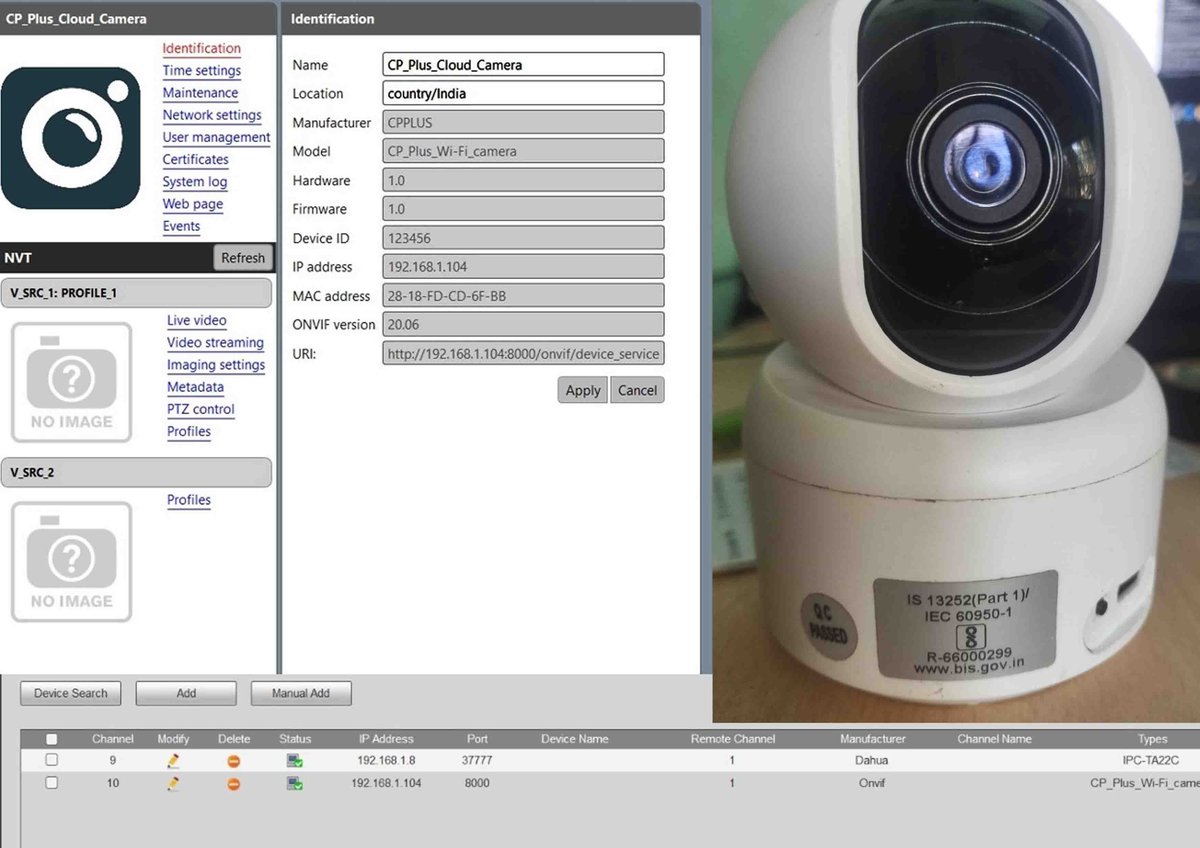The height and width of the screenshot is (848, 1200).
Task: Click the Device ID field 123456
Action: [523, 238]
